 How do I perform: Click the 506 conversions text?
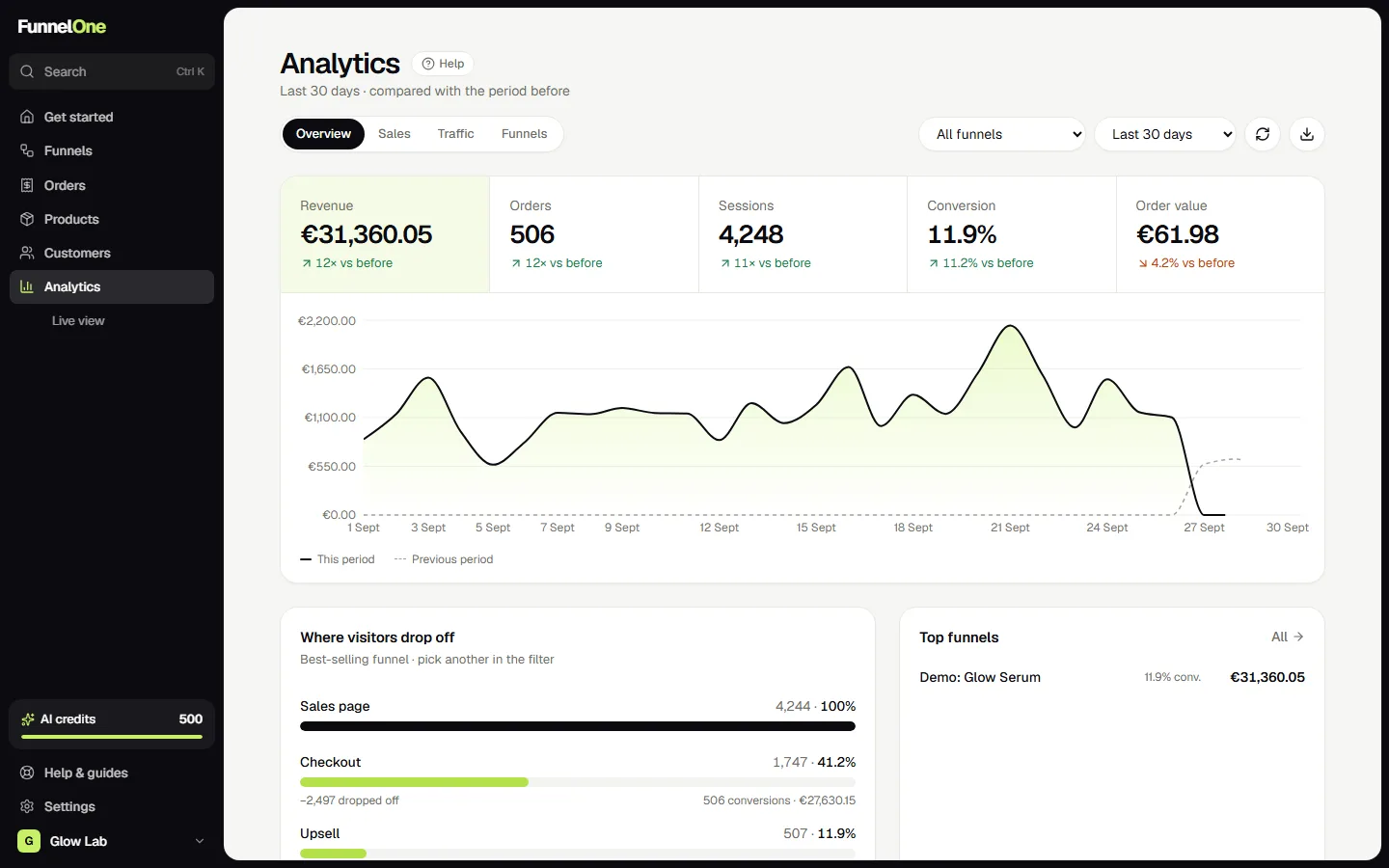(747, 800)
